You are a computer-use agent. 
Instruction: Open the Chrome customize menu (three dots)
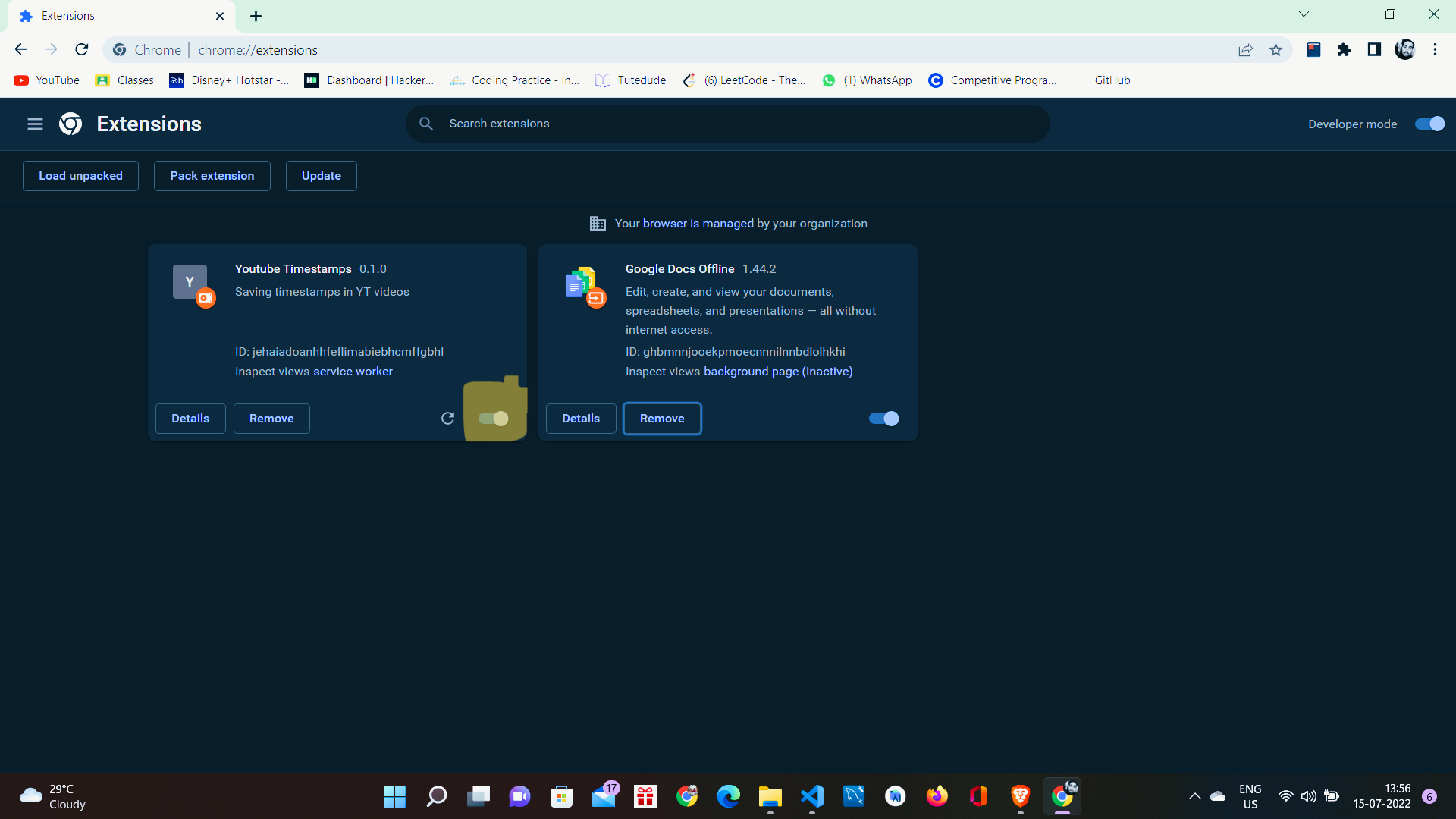pyautogui.click(x=1436, y=49)
